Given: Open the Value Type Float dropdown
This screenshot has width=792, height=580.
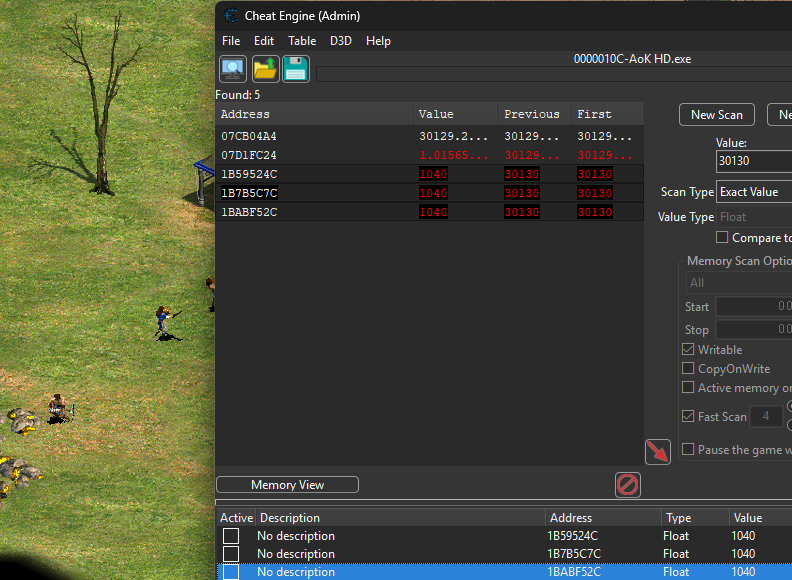Looking at the screenshot, I should (754, 217).
